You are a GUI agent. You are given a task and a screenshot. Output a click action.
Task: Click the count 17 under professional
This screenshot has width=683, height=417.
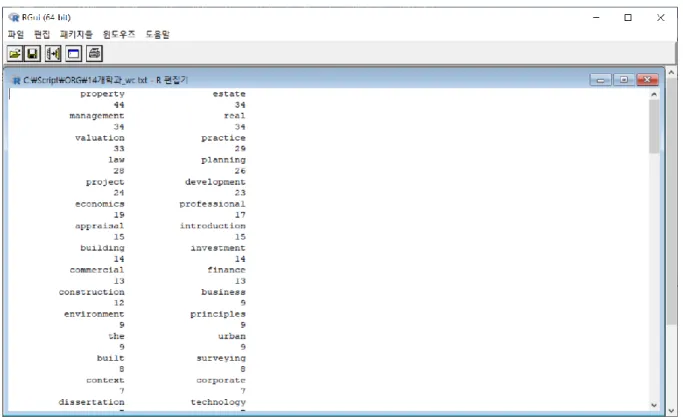[x=240, y=215]
